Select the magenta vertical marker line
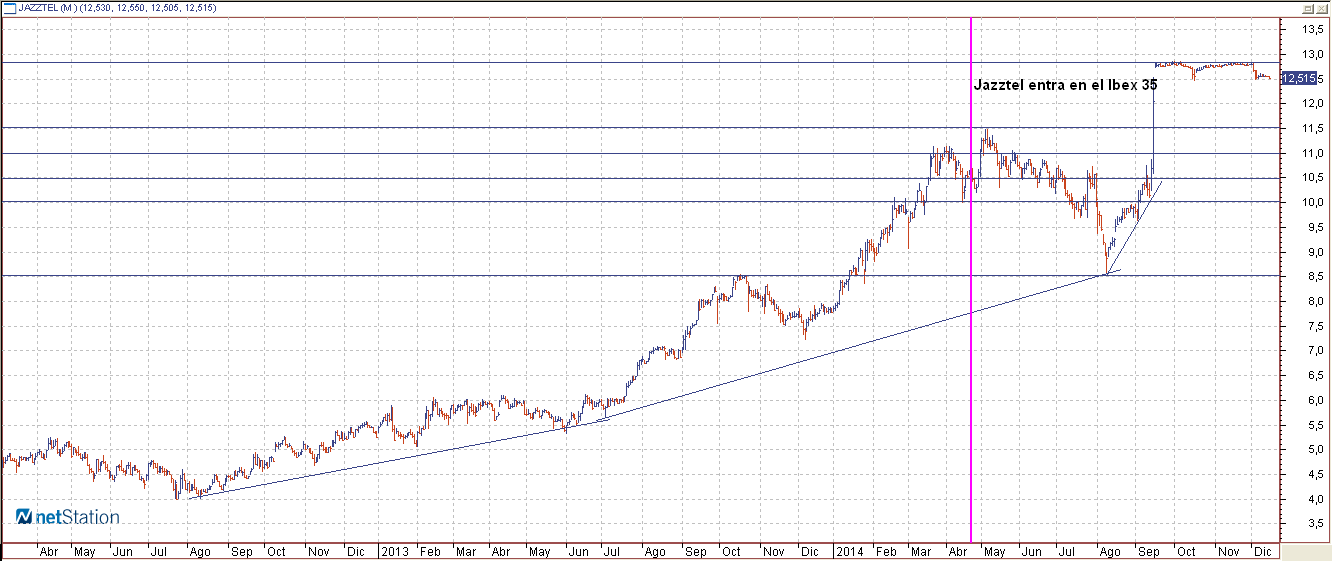1332x561 pixels. (x=971, y=280)
